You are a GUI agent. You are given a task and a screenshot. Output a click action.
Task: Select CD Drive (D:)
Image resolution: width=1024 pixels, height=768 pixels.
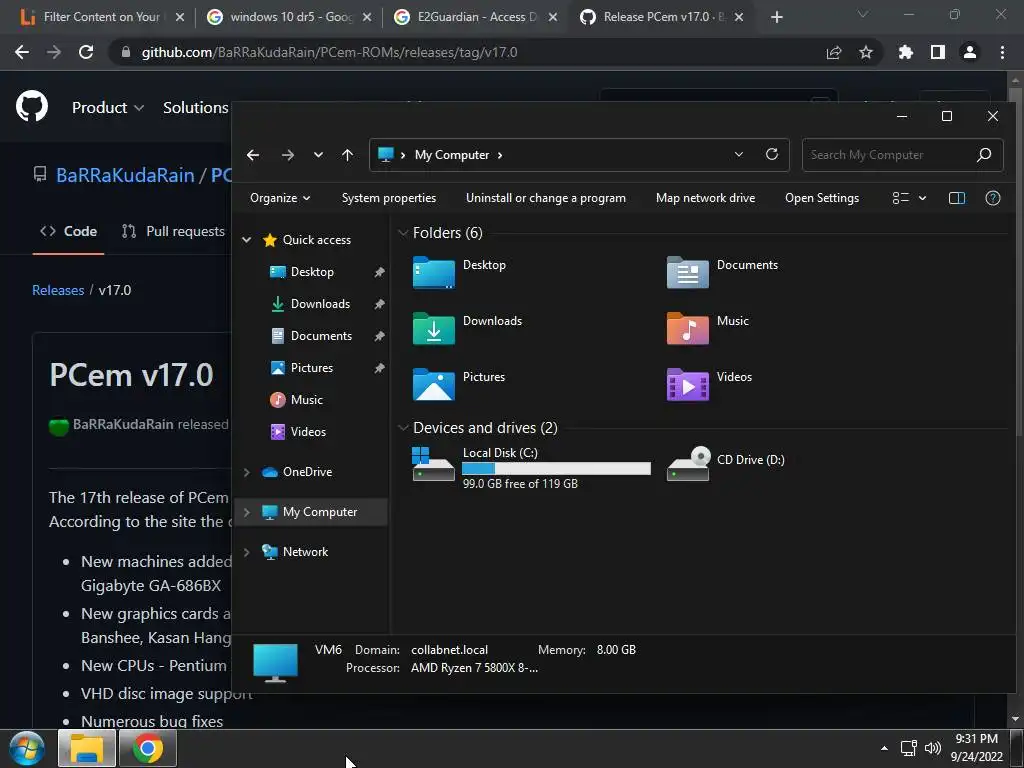tap(726, 463)
